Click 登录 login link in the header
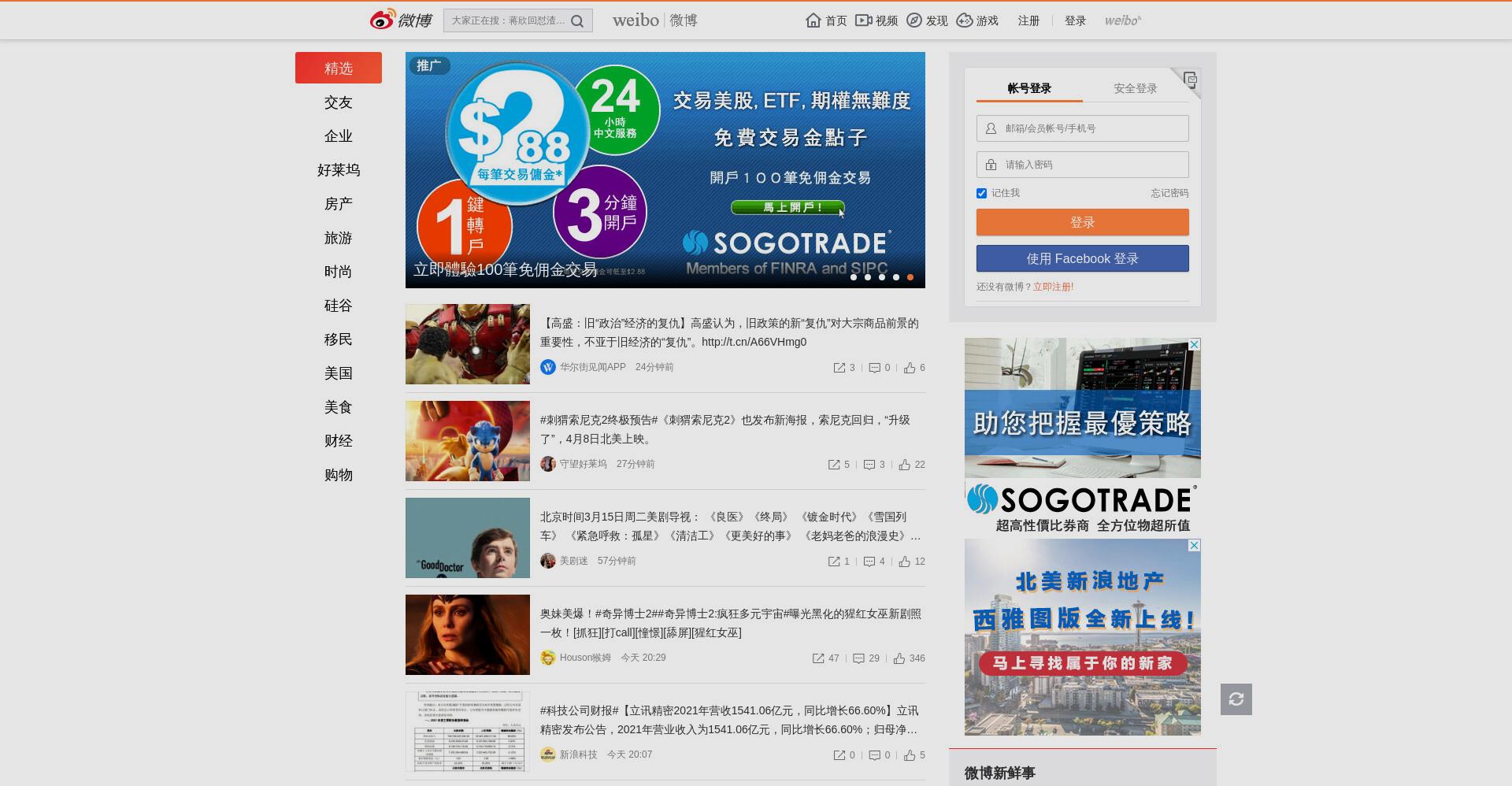This screenshot has height=786, width=1512. tap(1075, 20)
